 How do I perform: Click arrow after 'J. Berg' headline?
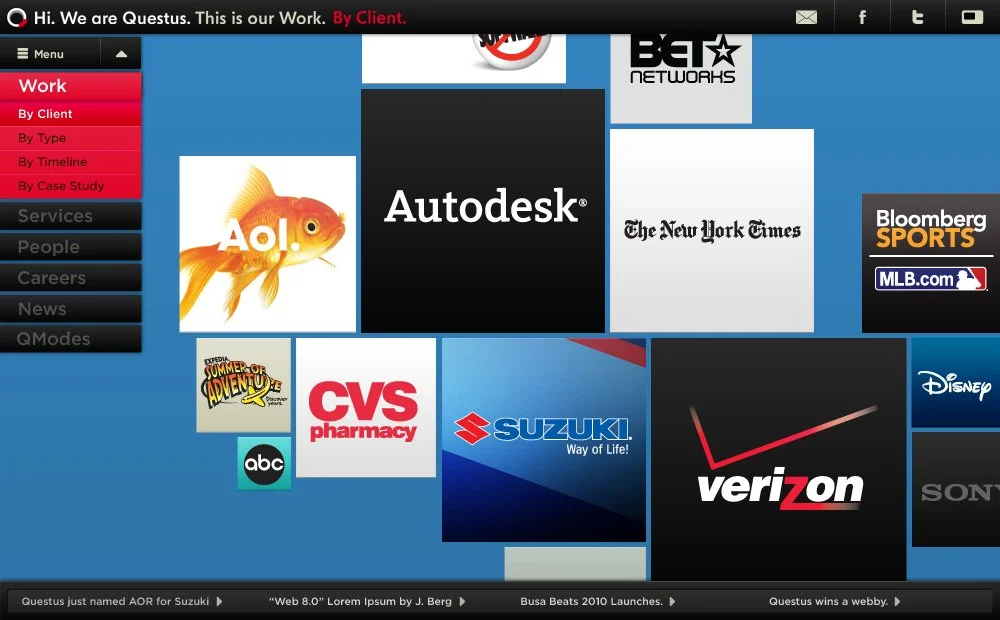pos(462,601)
